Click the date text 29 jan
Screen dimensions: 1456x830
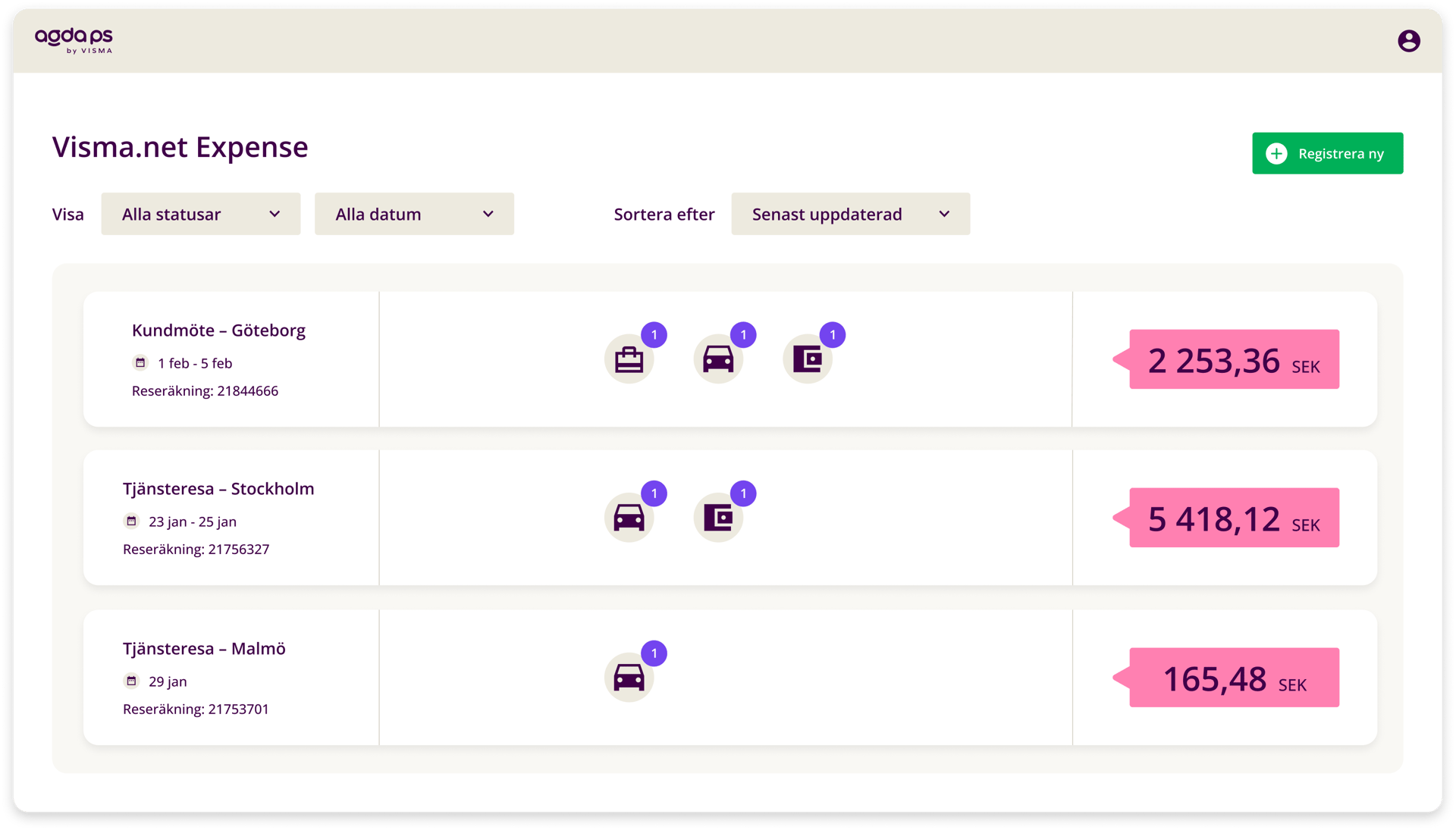[168, 681]
